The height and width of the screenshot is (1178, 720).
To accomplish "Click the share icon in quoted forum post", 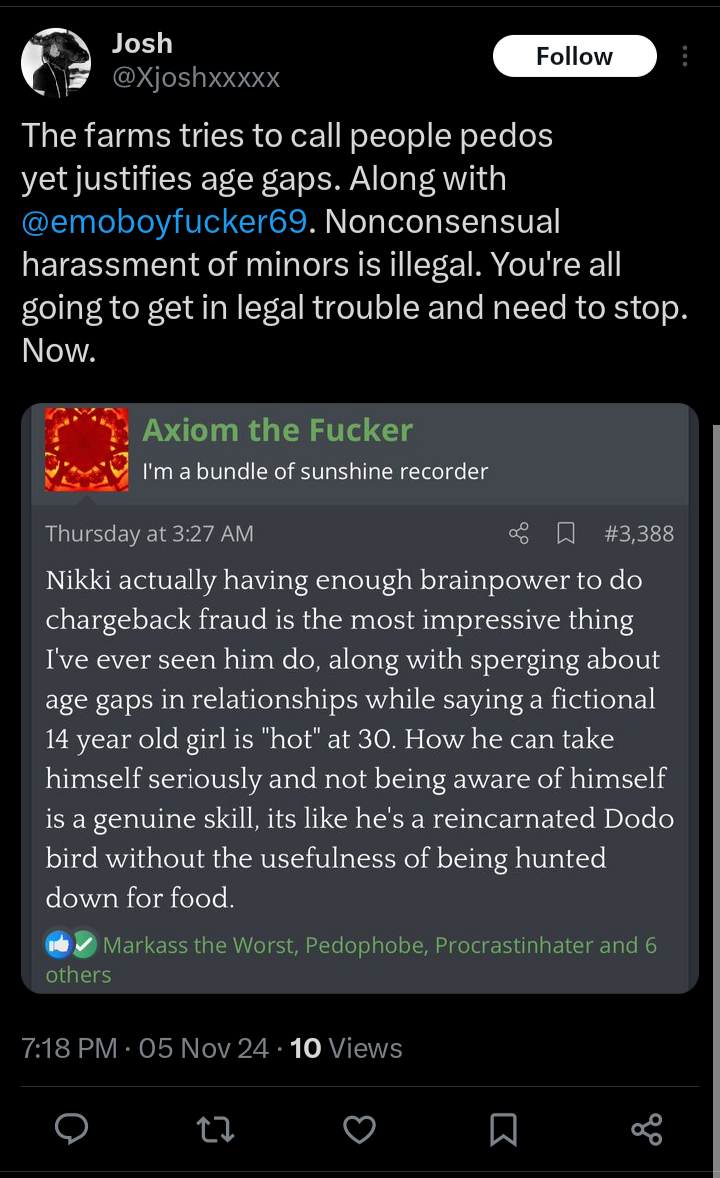I will (519, 533).
